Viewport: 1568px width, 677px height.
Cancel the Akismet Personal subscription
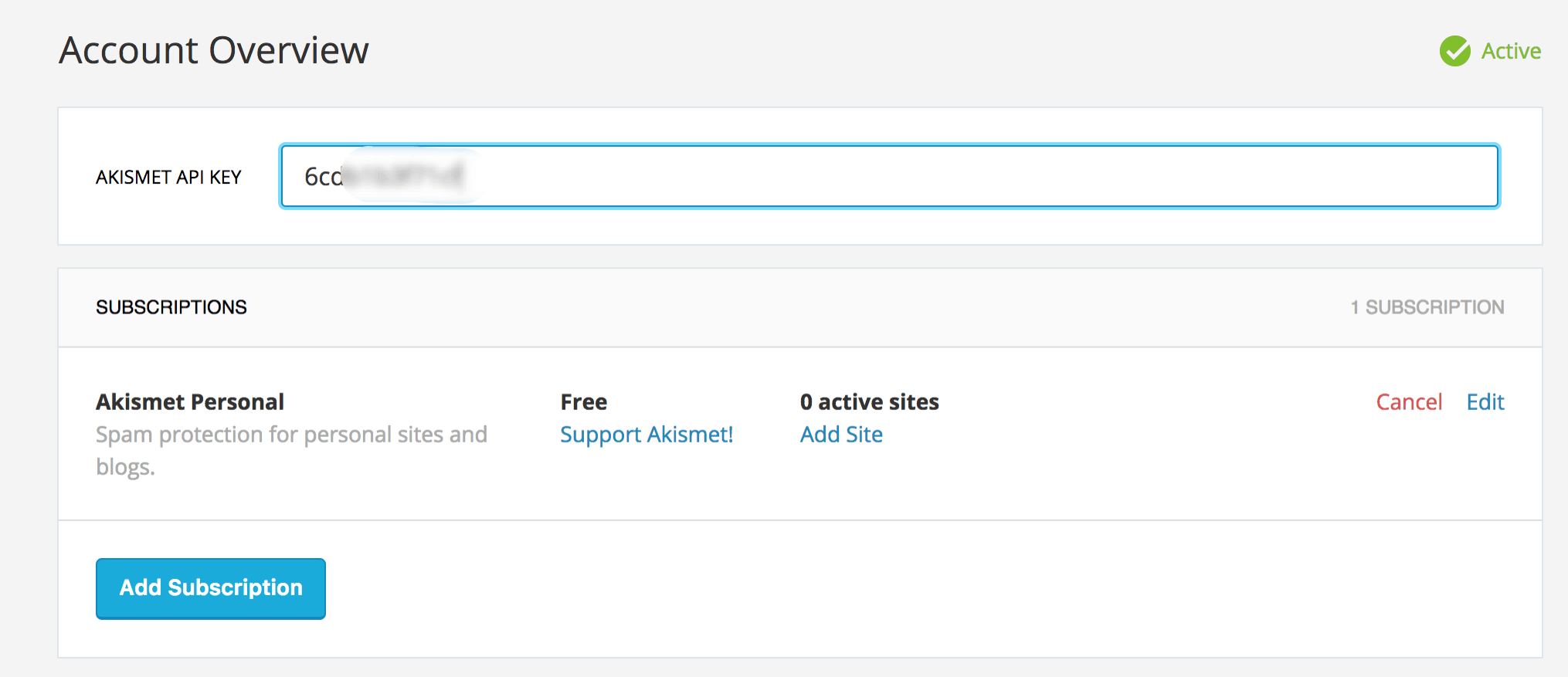pyautogui.click(x=1409, y=402)
